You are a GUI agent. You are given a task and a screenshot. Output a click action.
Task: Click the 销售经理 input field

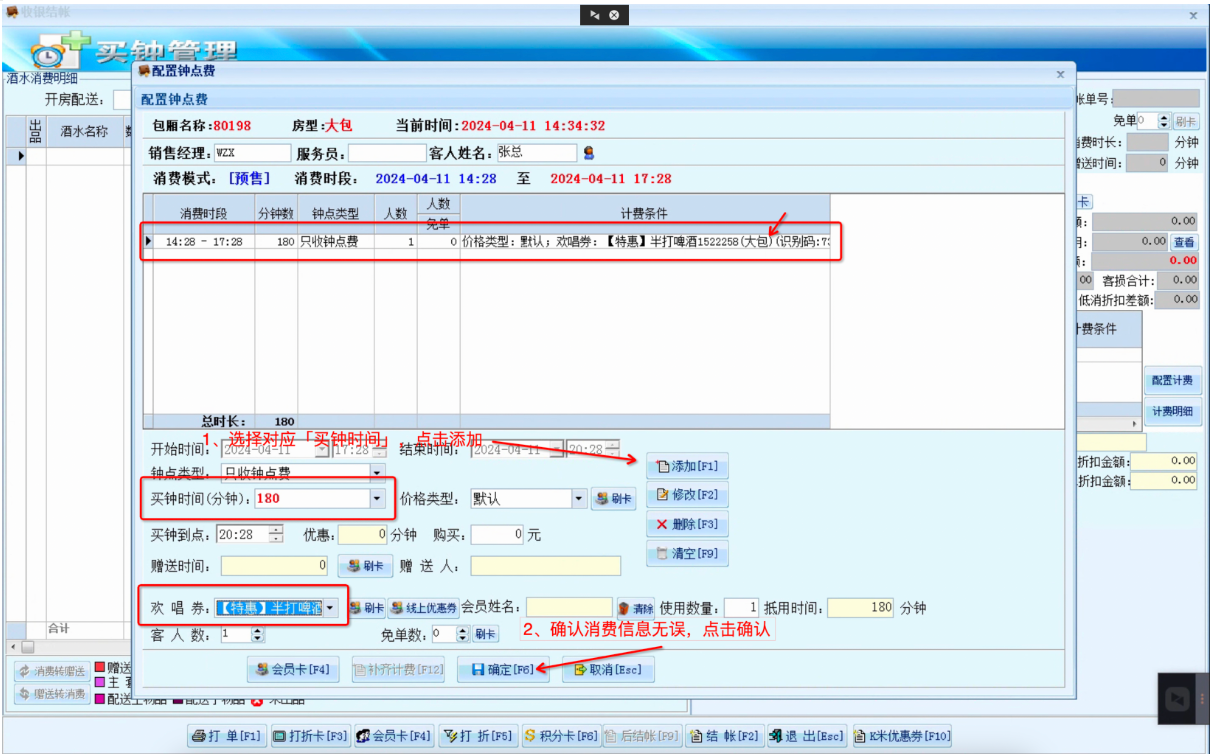(252, 153)
